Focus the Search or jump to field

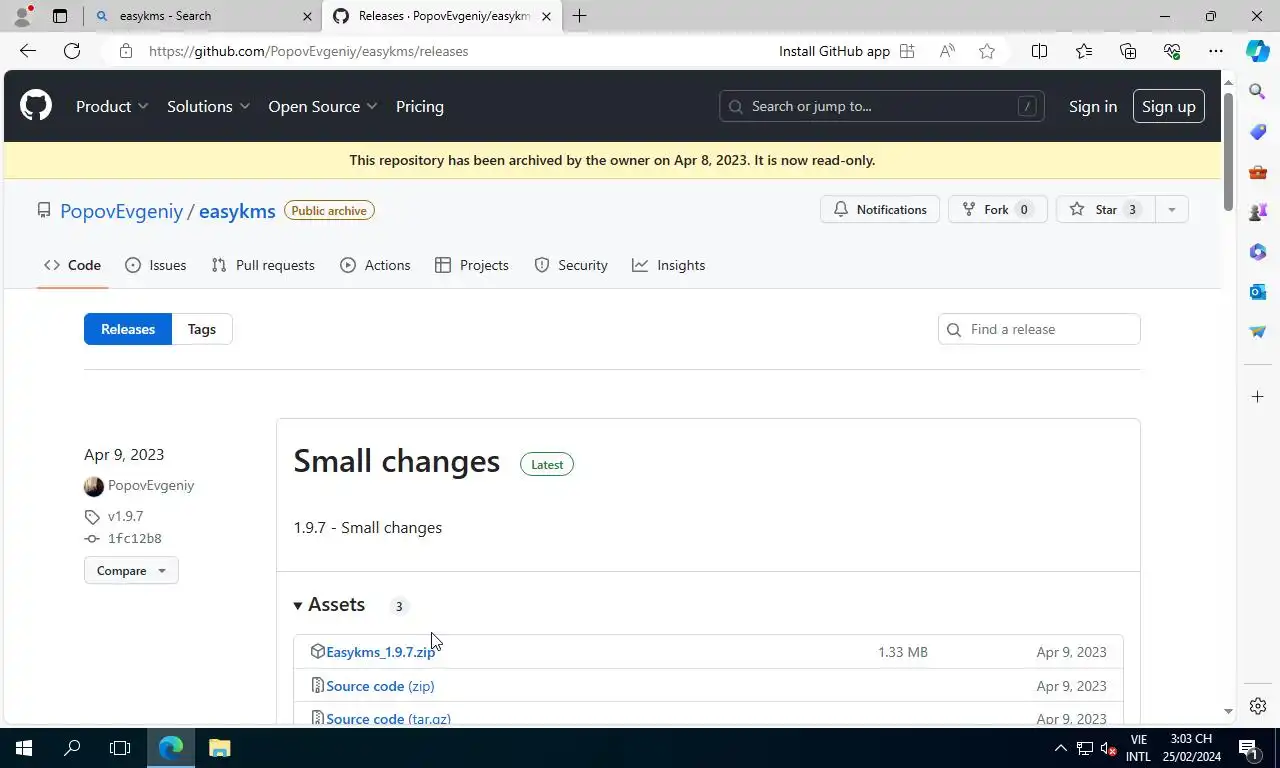(x=882, y=106)
